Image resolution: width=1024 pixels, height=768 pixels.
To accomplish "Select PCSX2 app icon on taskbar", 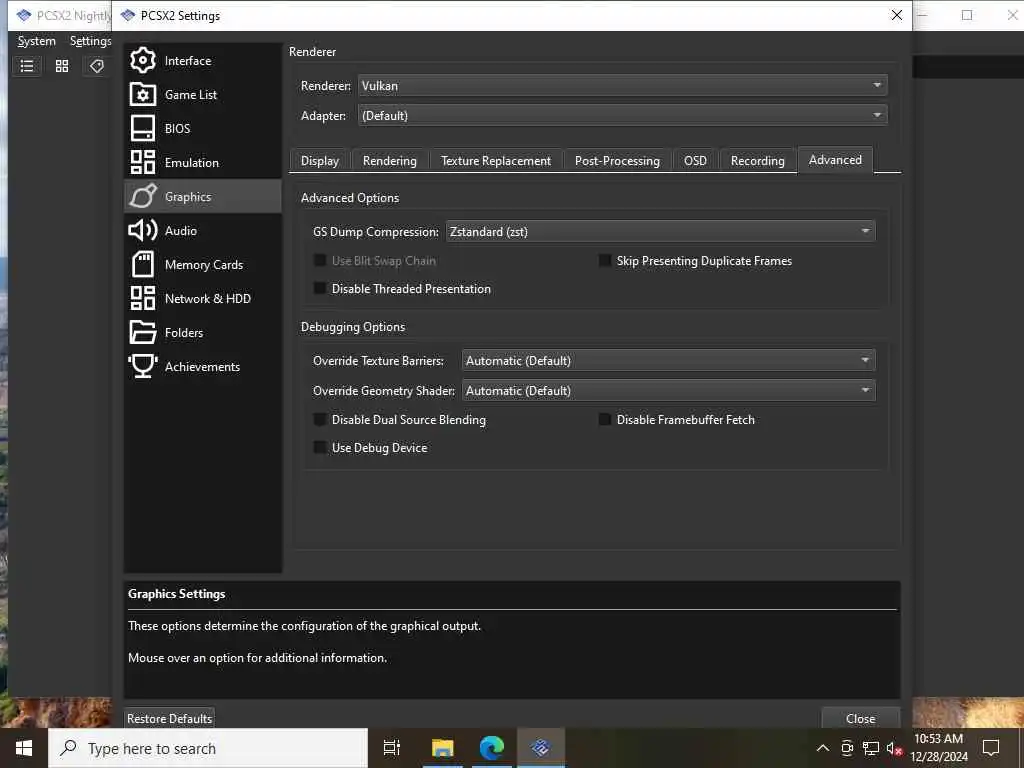I will [541, 748].
